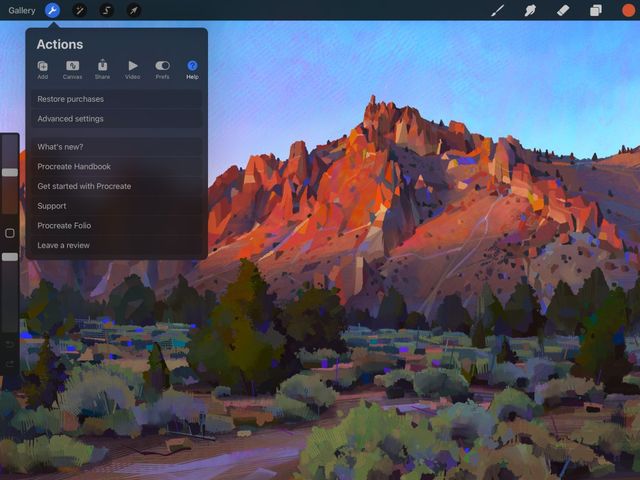This screenshot has width=640, height=480.
Task: Tap the redo arrow on sidebar
Action: coord(10,364)
